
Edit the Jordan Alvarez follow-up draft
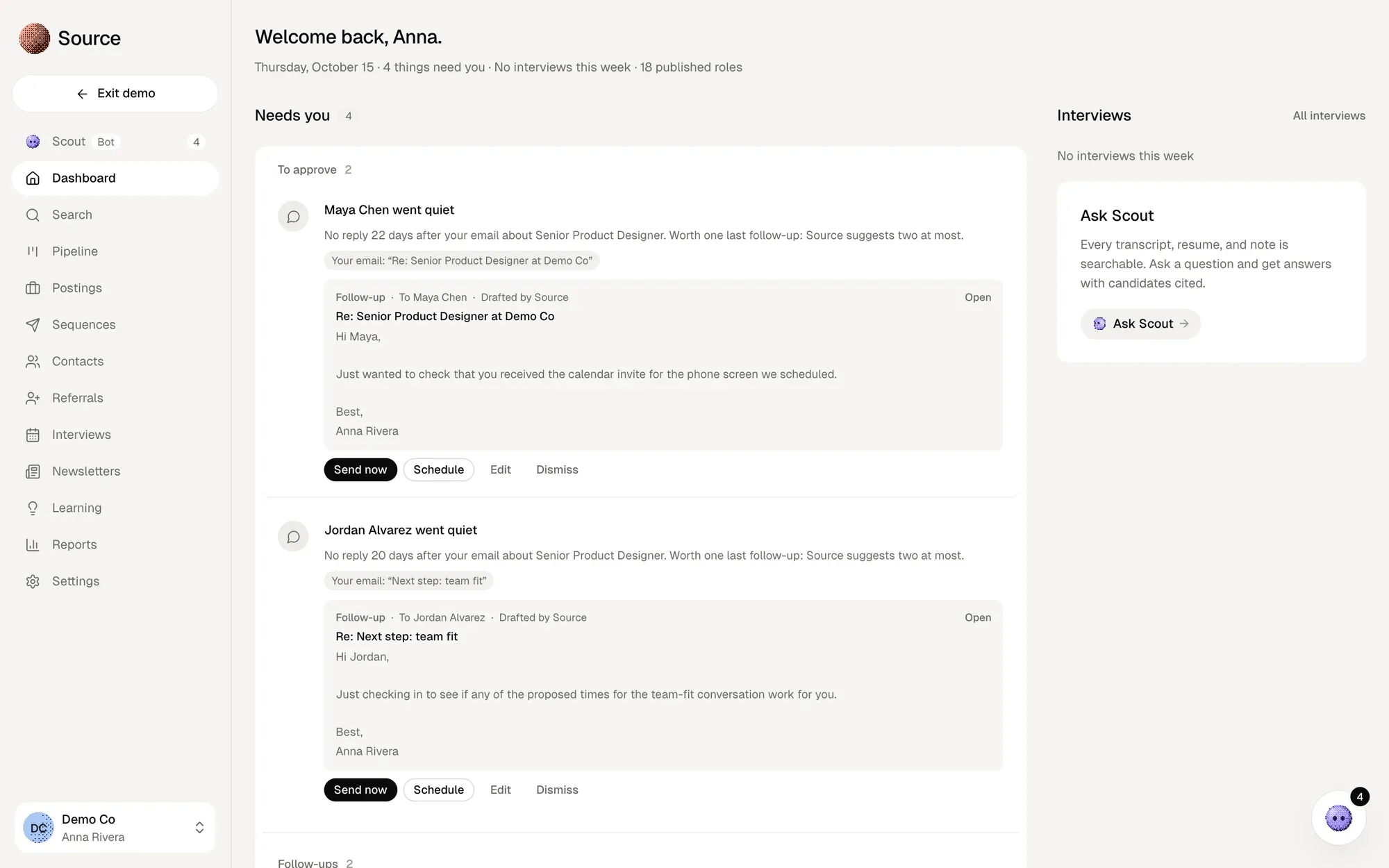(500, 790)
